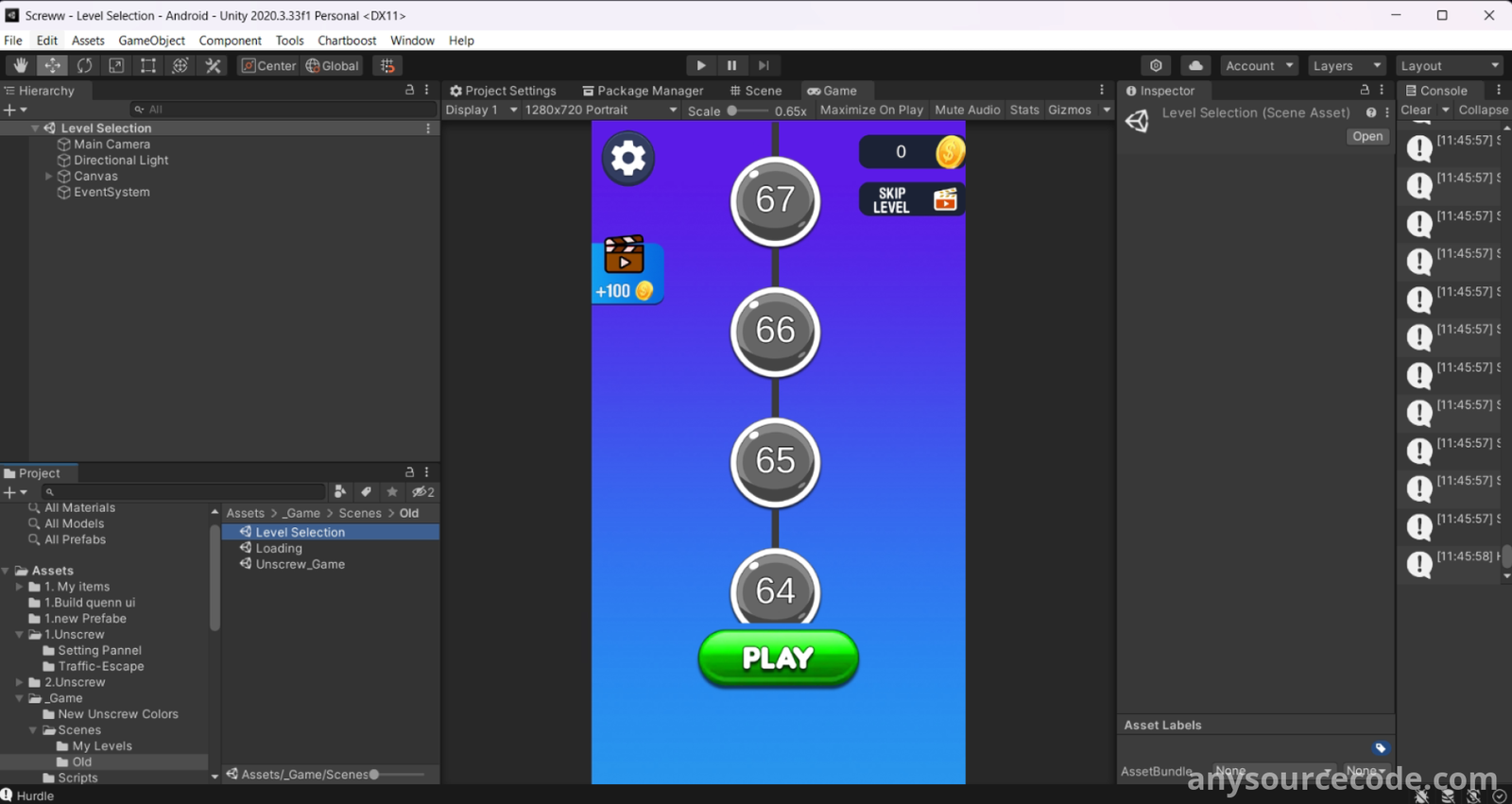Switch to the Scene tab
The height and width of the screenshot is (804, 1512).
(755, 91)
